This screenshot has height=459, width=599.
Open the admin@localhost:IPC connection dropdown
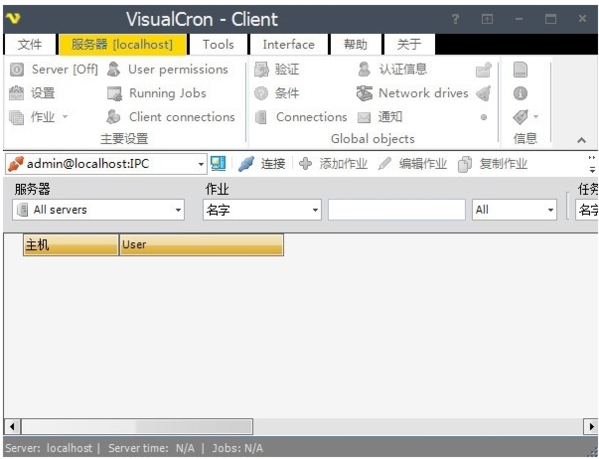coord(201,165)
